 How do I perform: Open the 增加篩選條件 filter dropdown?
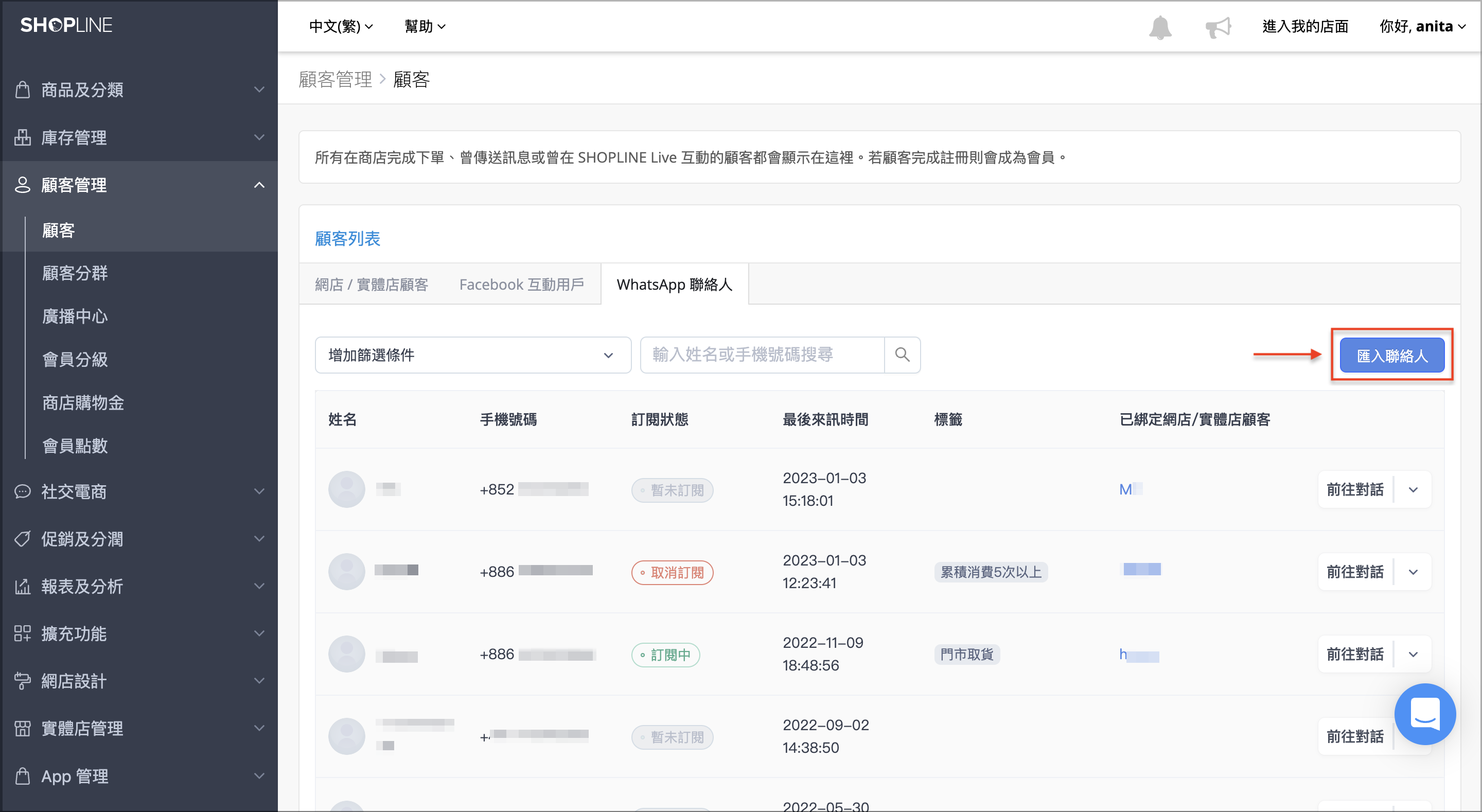click(473, 355)
